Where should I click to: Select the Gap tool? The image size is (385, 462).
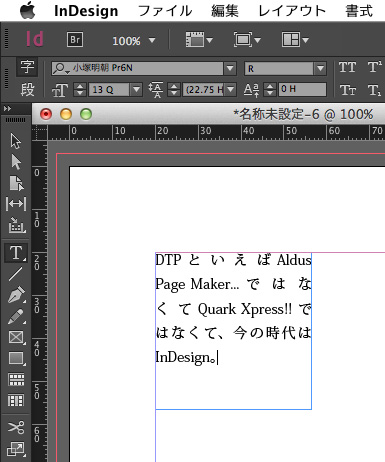(x=16, y=204)
